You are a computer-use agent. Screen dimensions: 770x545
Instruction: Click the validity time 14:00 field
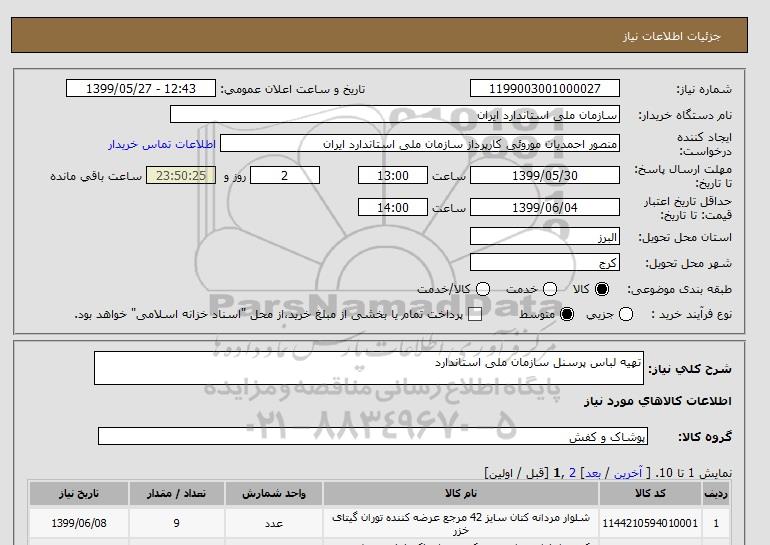point(393,207)
